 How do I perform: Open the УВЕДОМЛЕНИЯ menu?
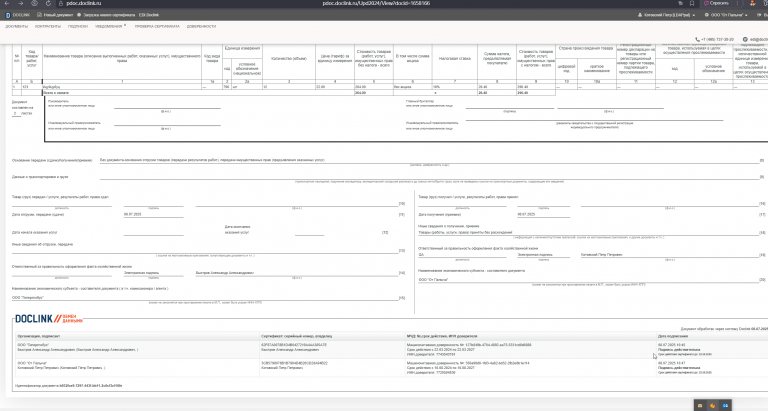click(x=109, y=26)
